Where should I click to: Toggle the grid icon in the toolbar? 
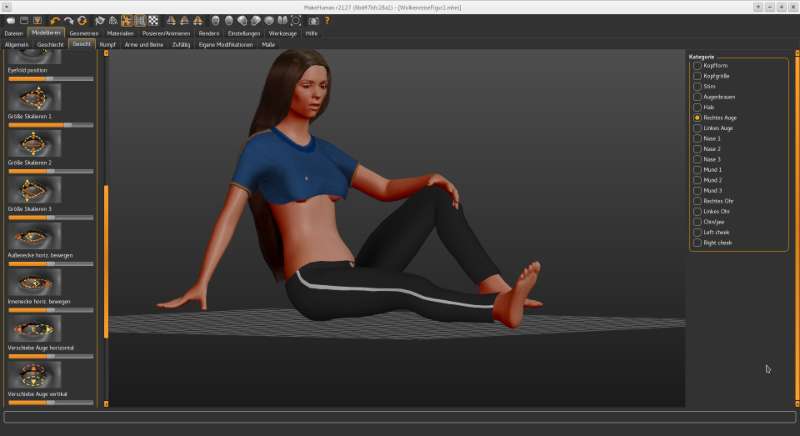pos(140,20)
